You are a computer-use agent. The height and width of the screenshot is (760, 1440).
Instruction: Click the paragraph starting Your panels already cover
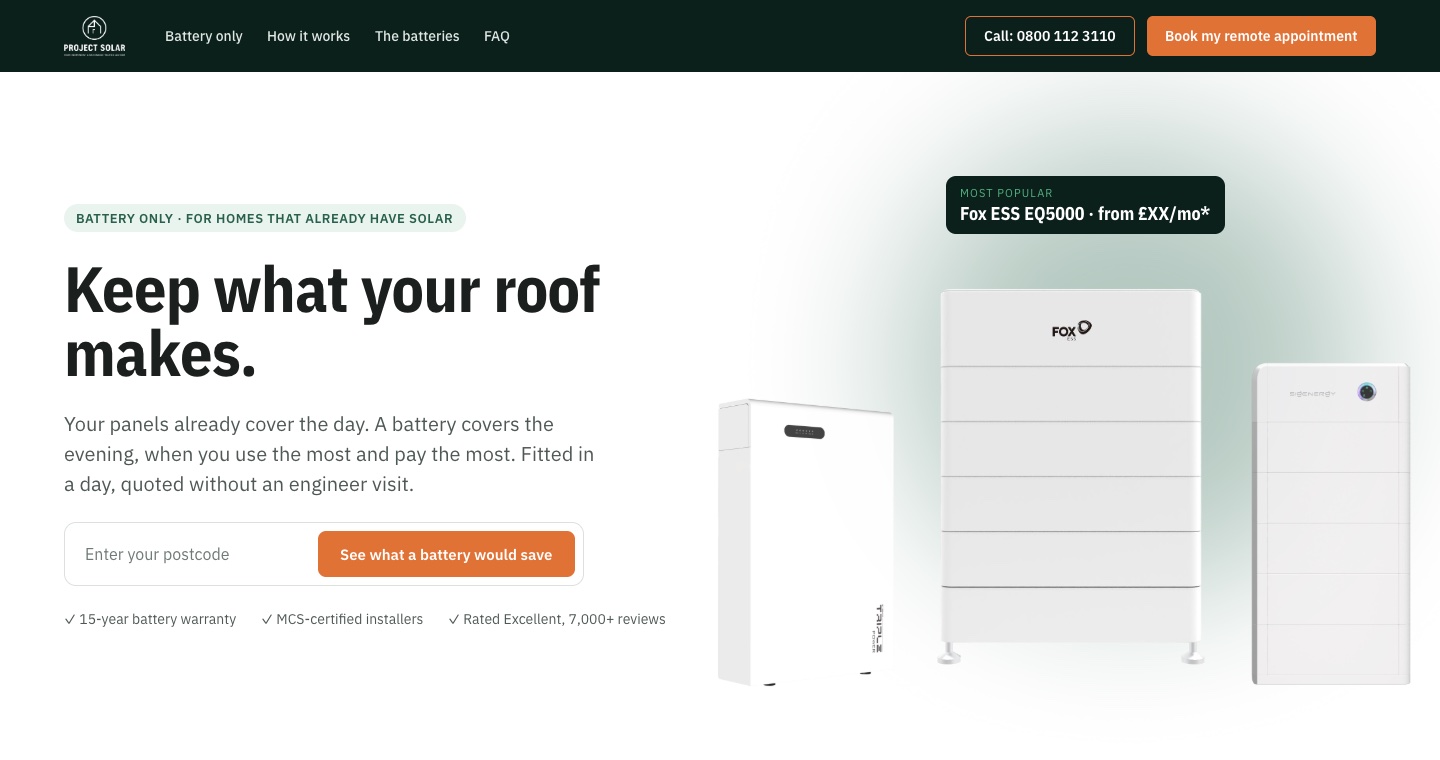tap(329, 454)
